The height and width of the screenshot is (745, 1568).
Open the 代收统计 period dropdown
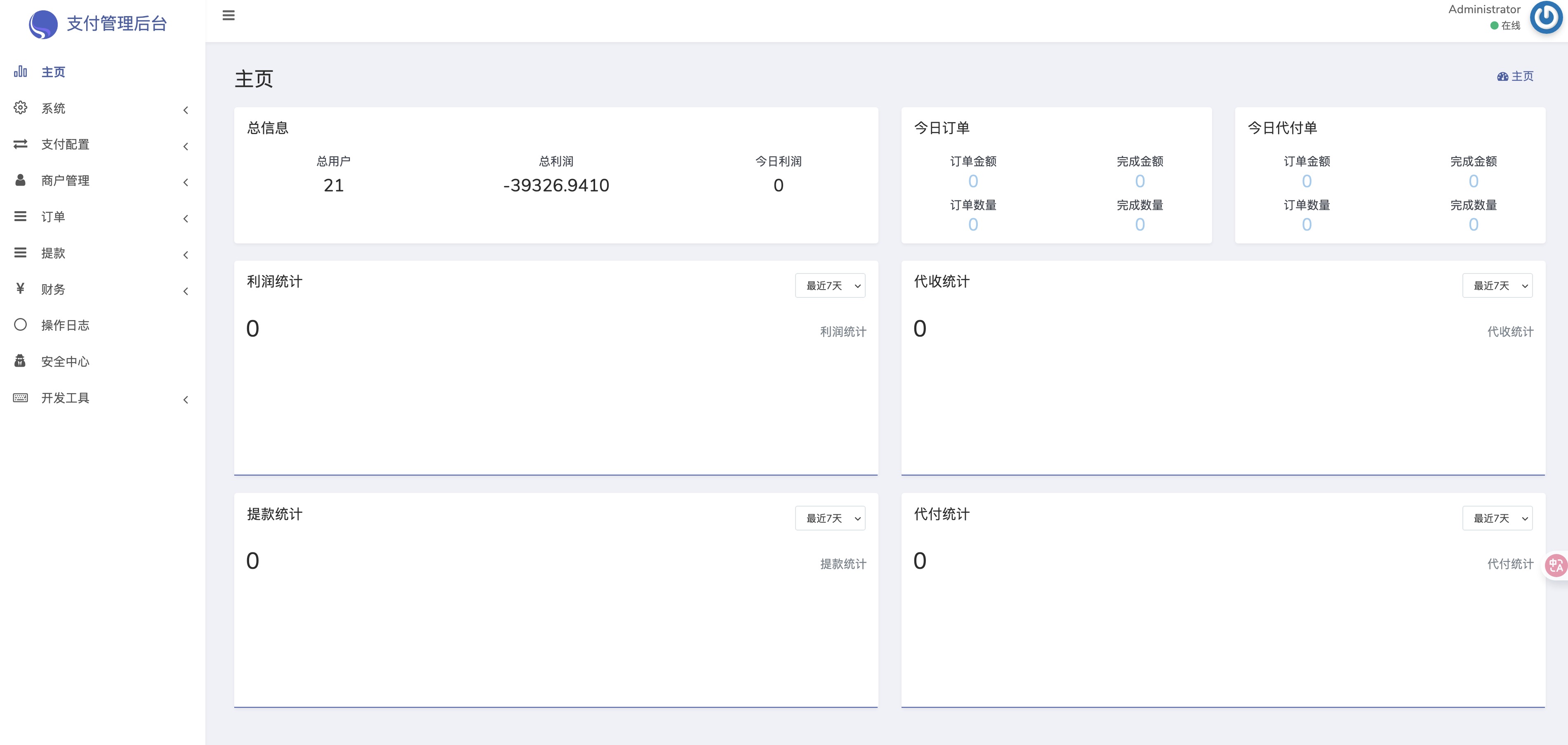coord(1497,285)
